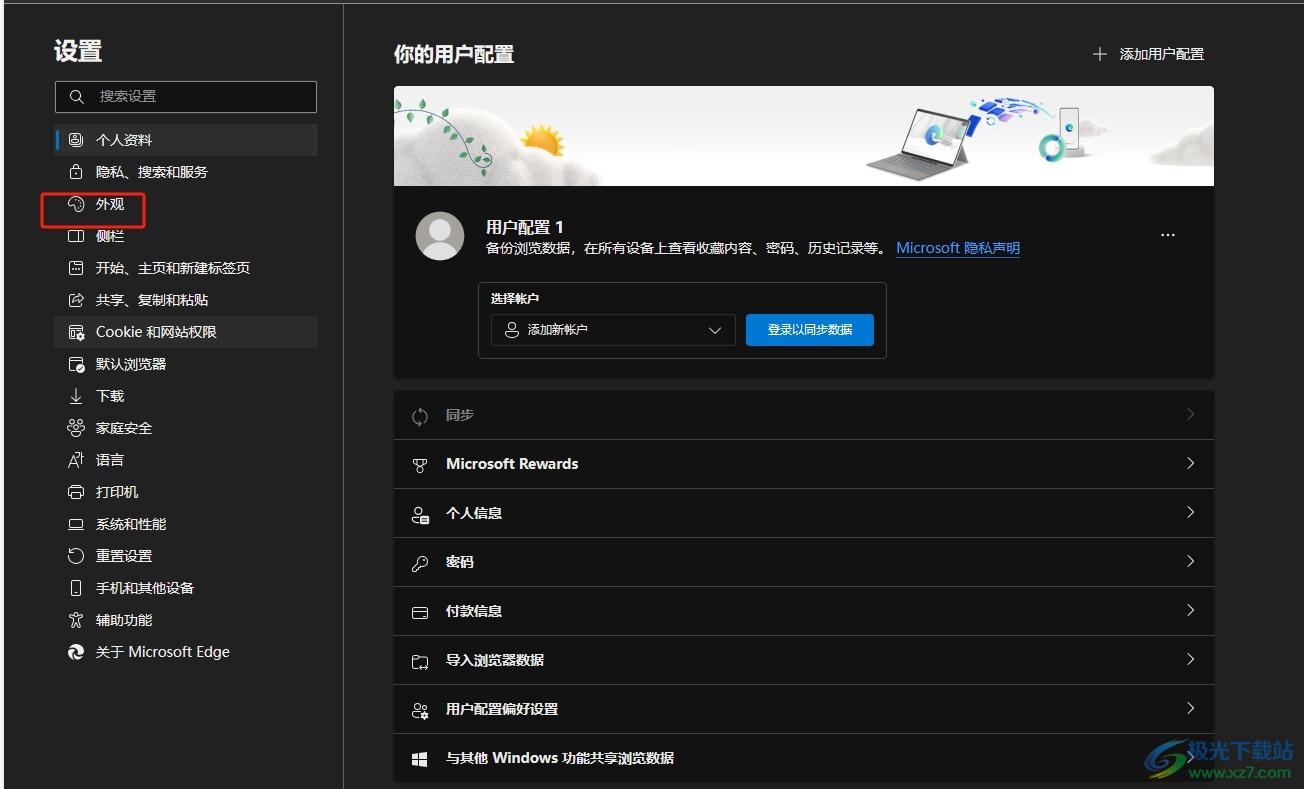Open 系统和性能 settings section

186,524
